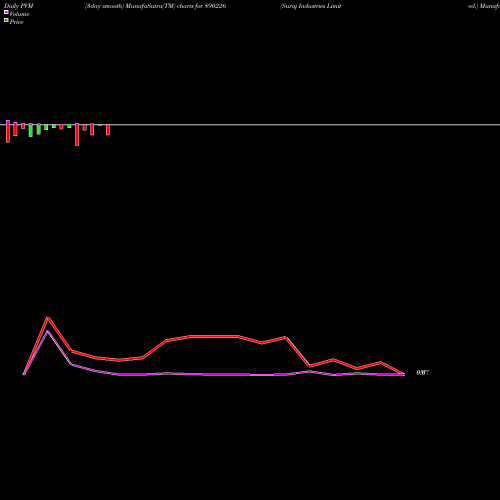Click the Price legend color swatch
The height and width of the screenshot is (500, 500).
pos(6,20)
